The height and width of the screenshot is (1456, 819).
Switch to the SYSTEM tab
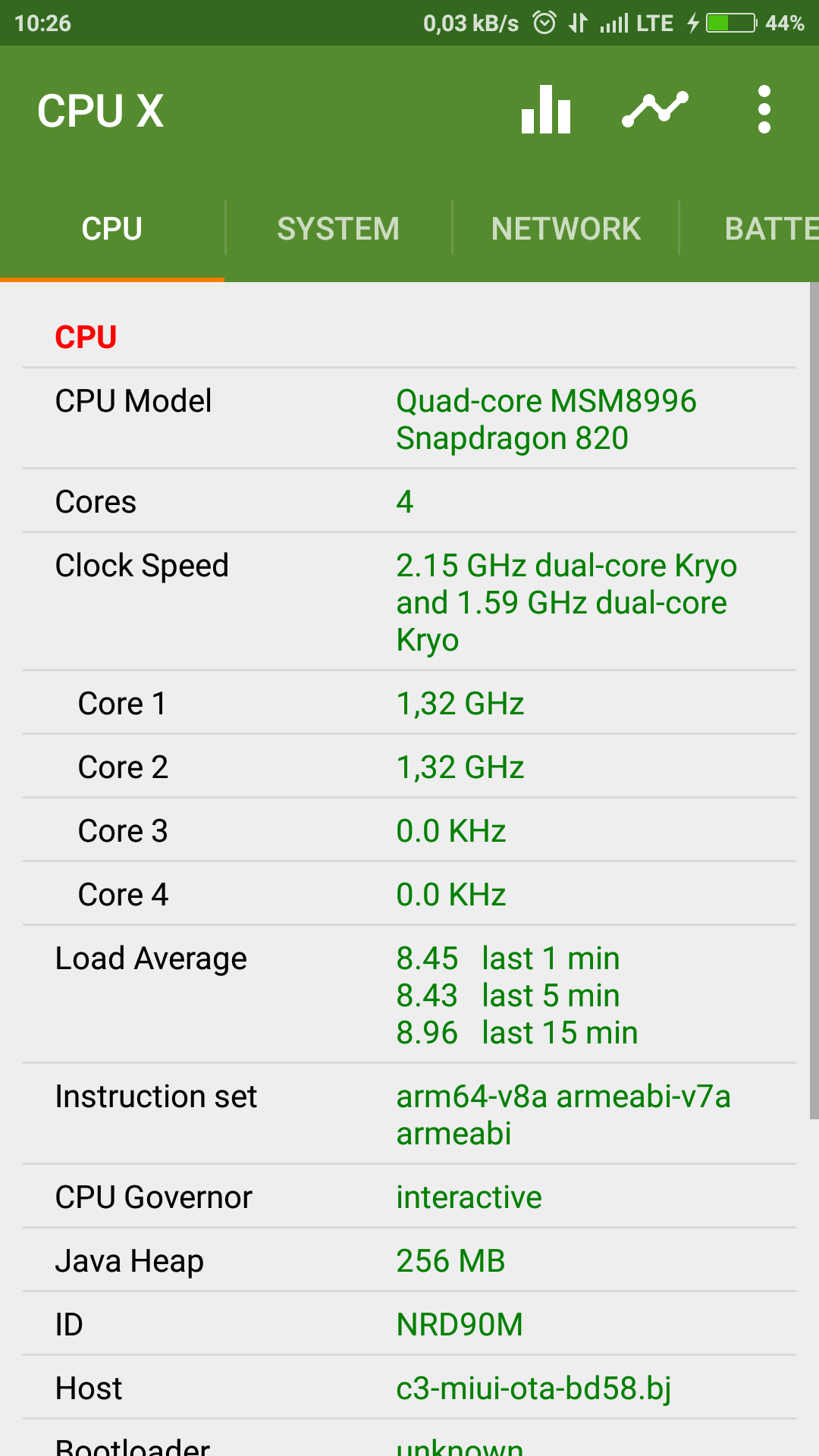[338, 229]
